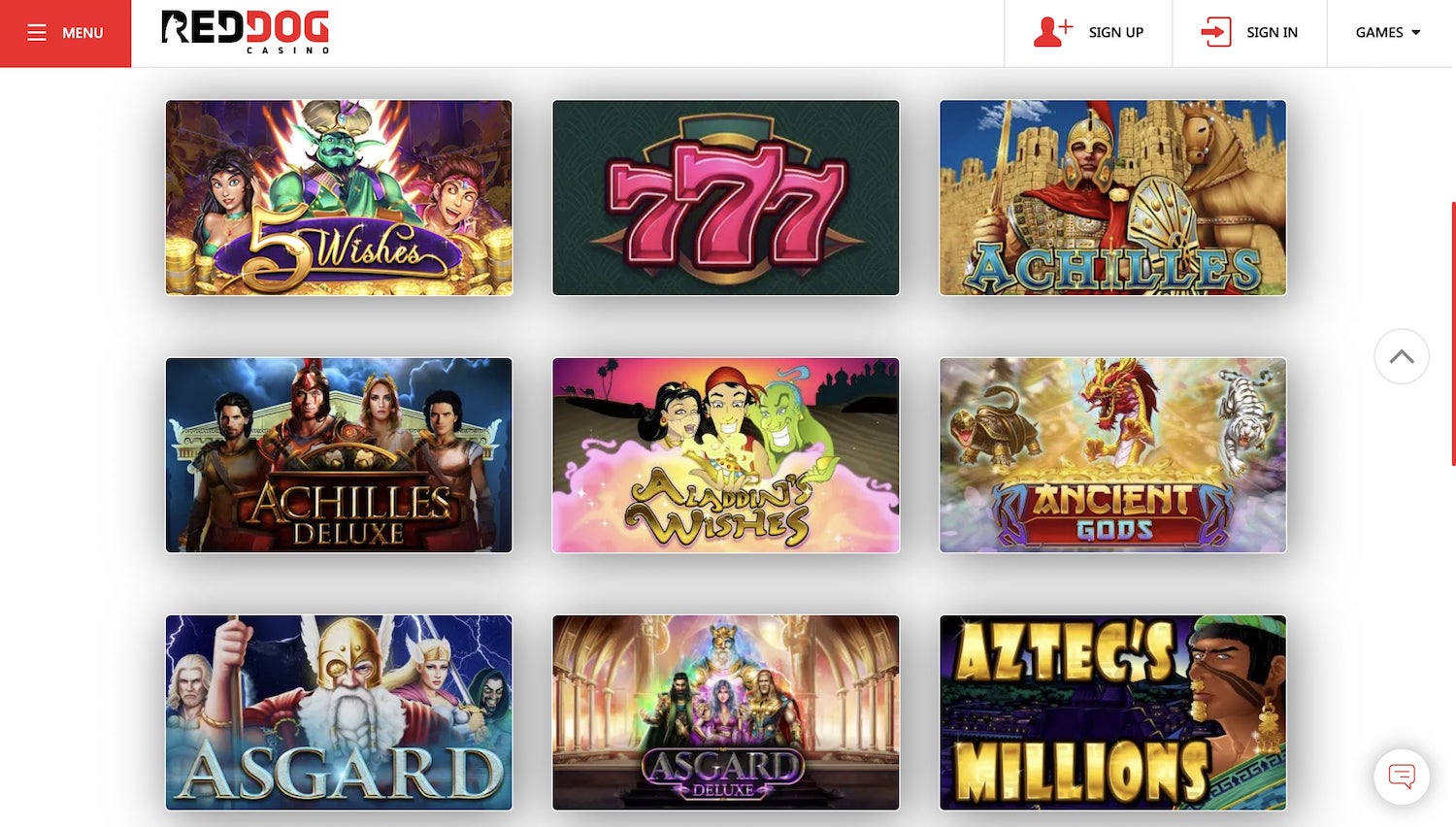
Task: Select the Ancient Gods game tile
Action: click(x=1112, y=455)
